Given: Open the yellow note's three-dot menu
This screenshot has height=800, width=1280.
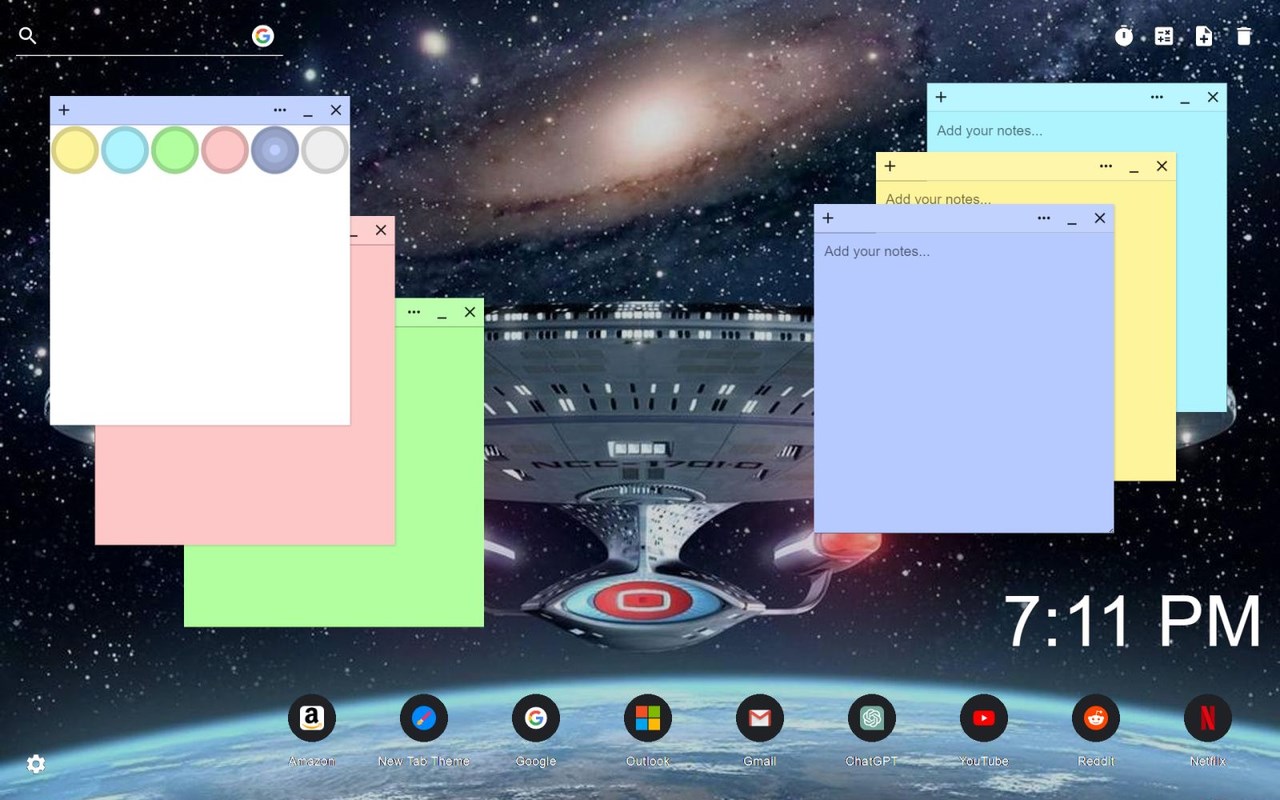Looking at the screenshot, I should [x=1106, y=166].
